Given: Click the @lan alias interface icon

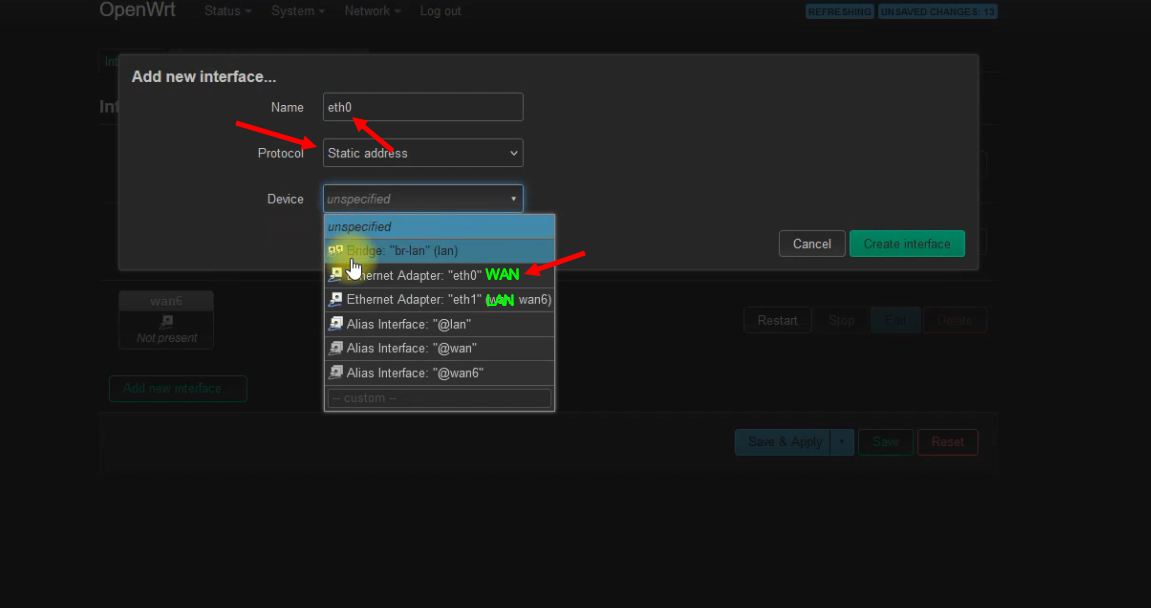Looking at the screenshot, I should pos(336,324).
